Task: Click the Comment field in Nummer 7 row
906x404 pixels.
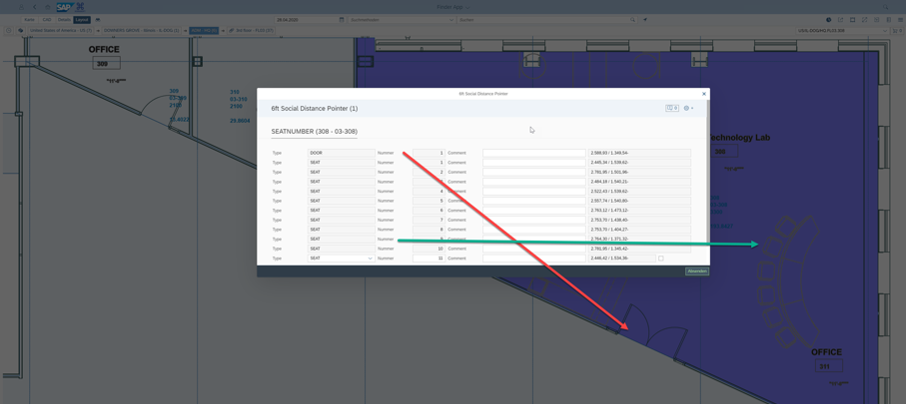Action: (x=534, y=220)
